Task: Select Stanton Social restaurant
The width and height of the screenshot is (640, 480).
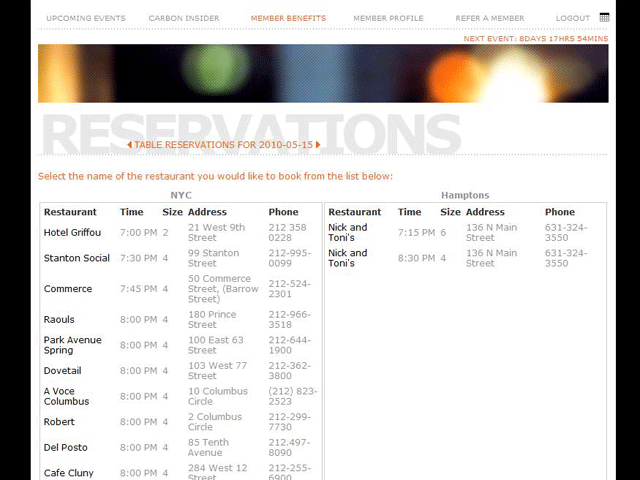Action: 77,258
